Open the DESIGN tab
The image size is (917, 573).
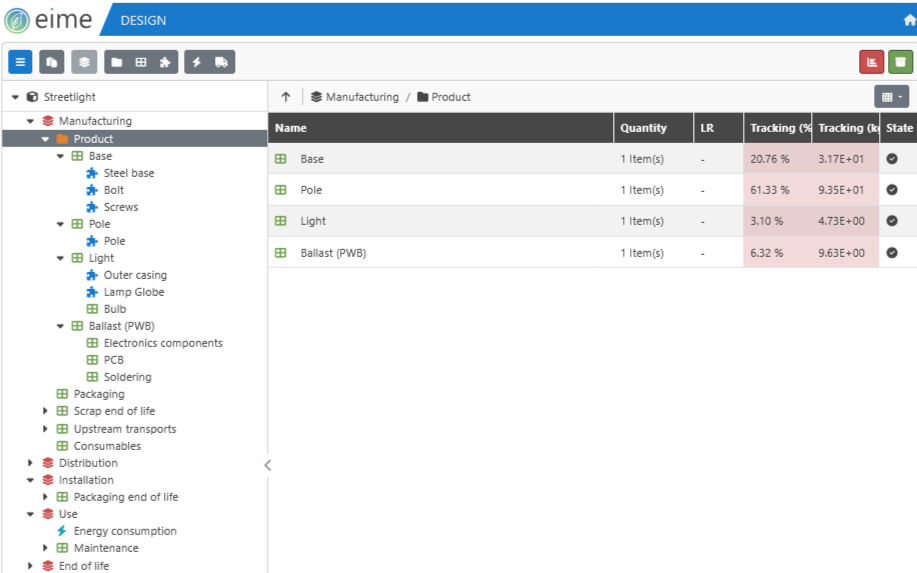143,20
